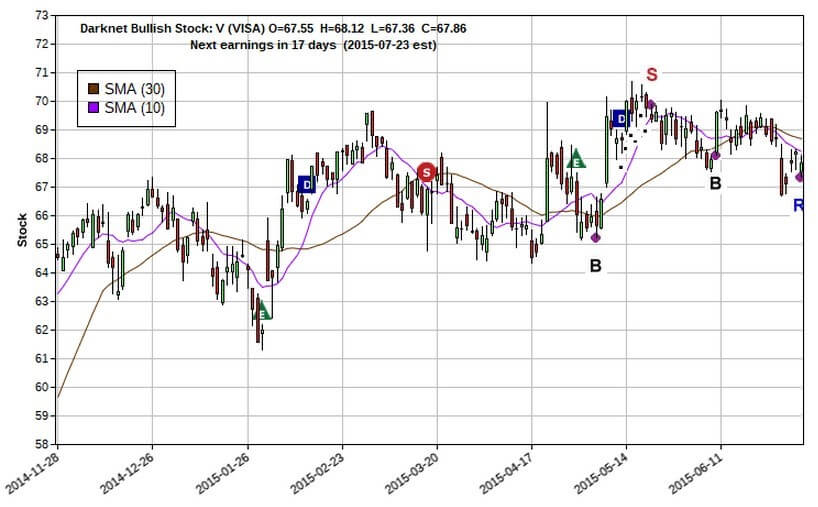Click purple diamond at chart's right edge
Viewport: 818px width, 507px height.
point(799,177)
